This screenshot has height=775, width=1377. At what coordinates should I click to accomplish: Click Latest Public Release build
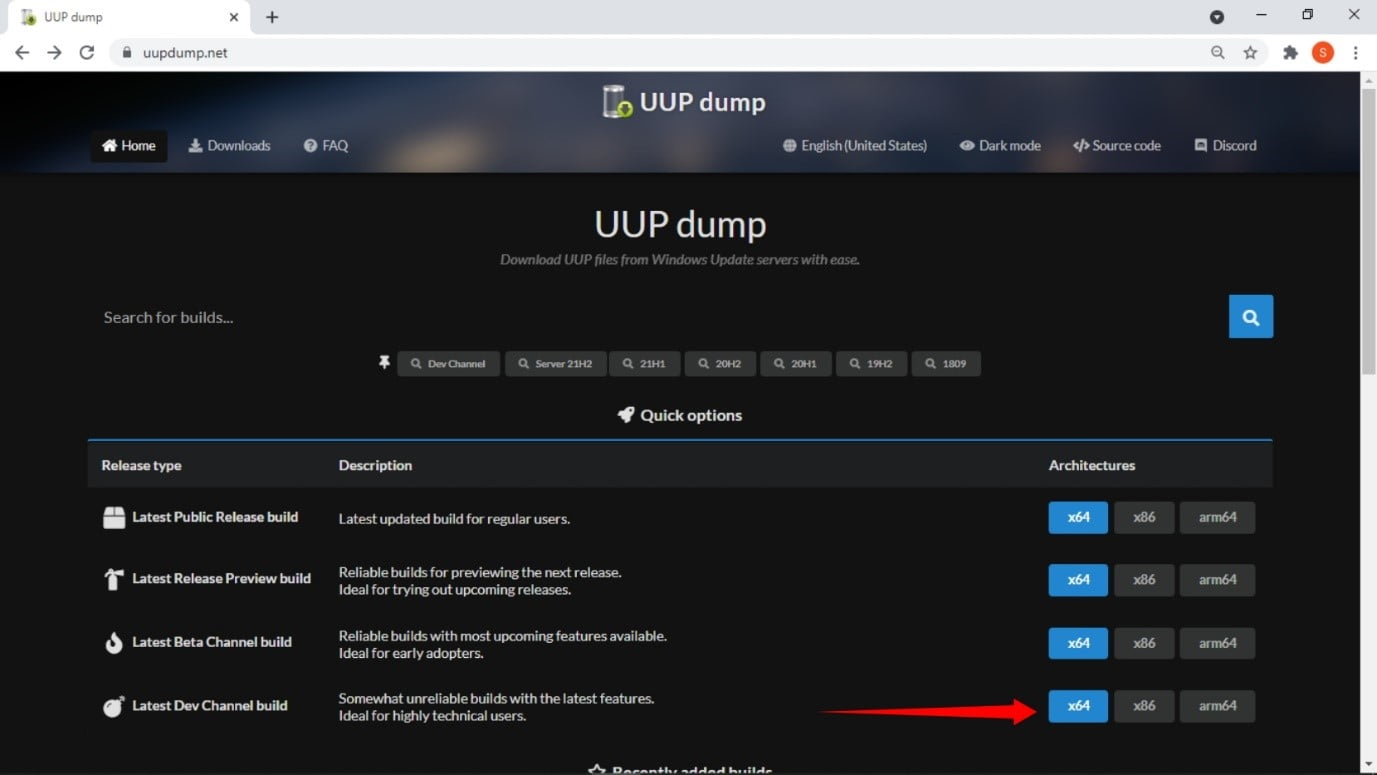pos(215,517)
